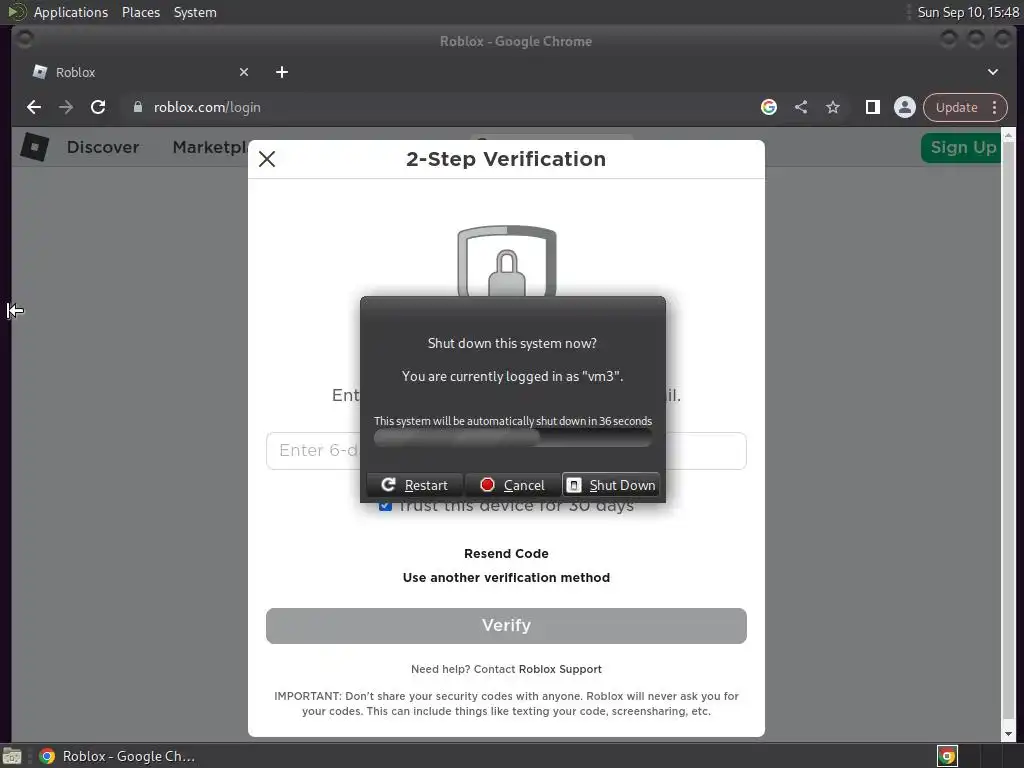Click the Roblox logo in the header
1024x768 pixels.
tap(35, 146)
